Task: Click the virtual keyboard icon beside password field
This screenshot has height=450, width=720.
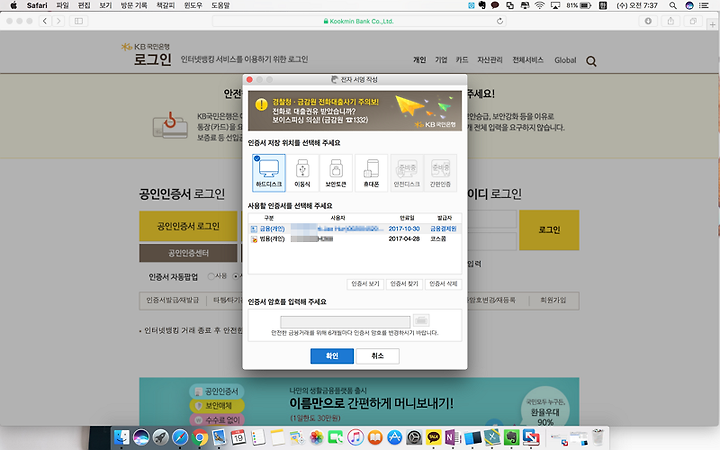Action: point(421,320)
